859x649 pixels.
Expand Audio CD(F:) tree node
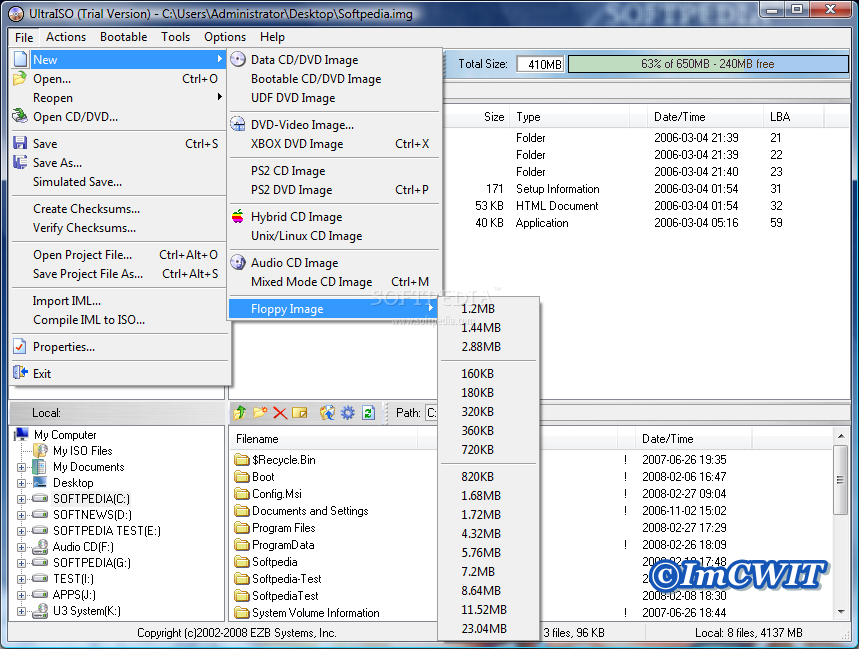click(21, 547)
